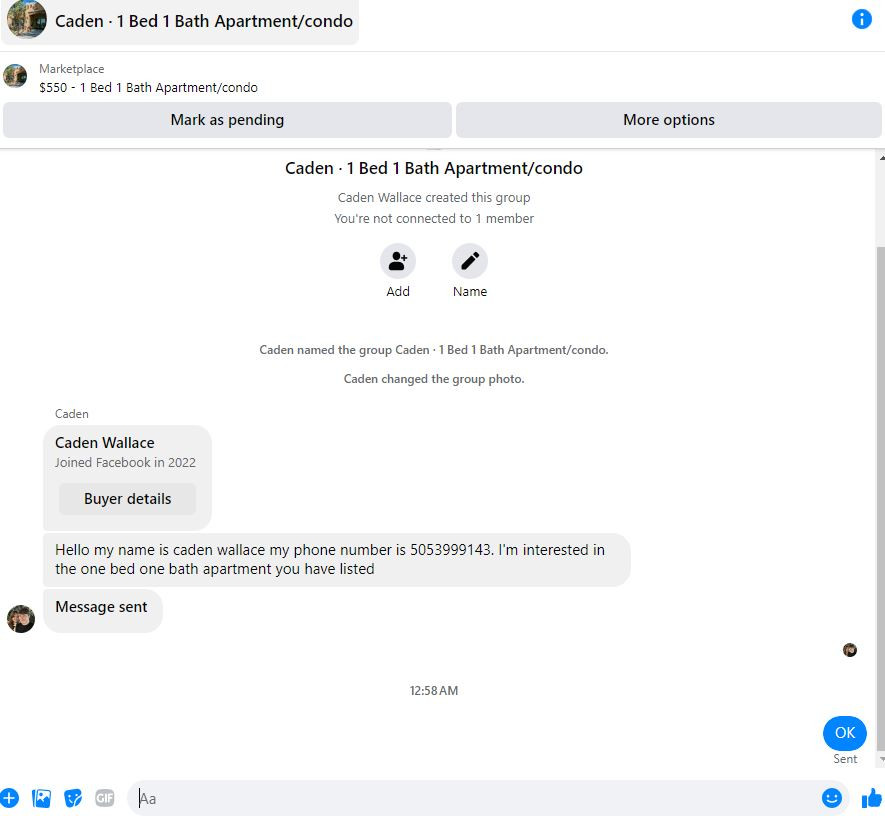Screen dimensions: 885x816
Task: Click the Add people icon
Action: point(397,261)
